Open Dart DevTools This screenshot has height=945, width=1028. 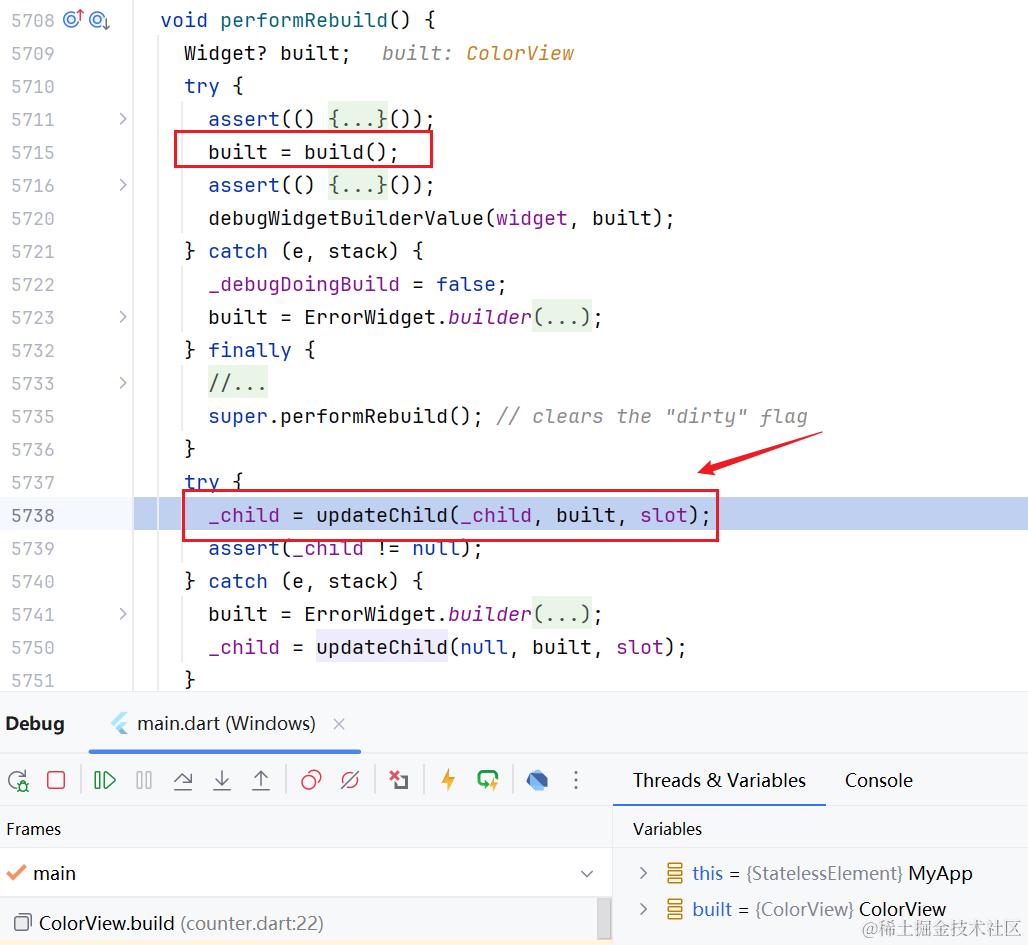(x=537, y=780)
